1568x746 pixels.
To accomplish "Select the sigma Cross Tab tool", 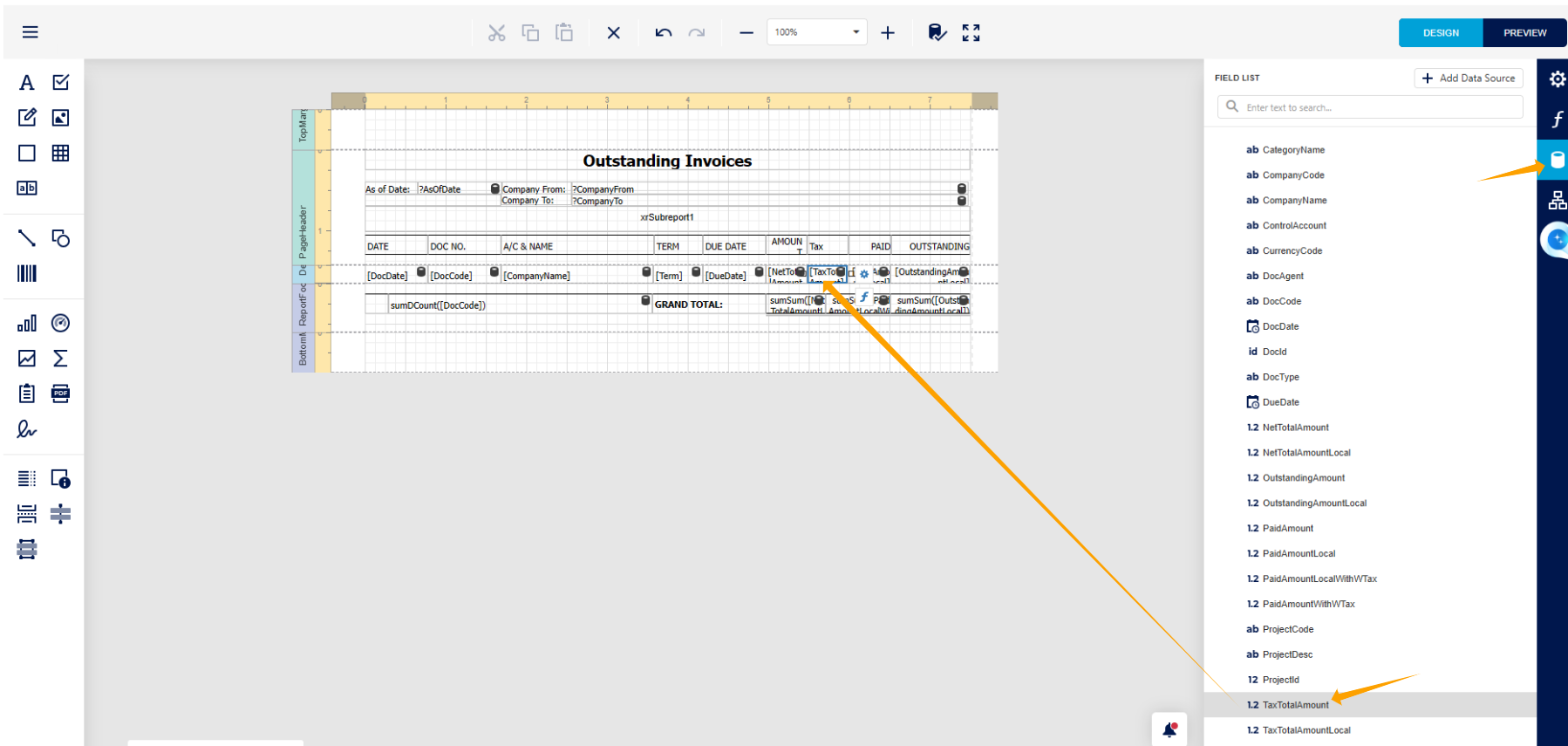I will [60, 358].
